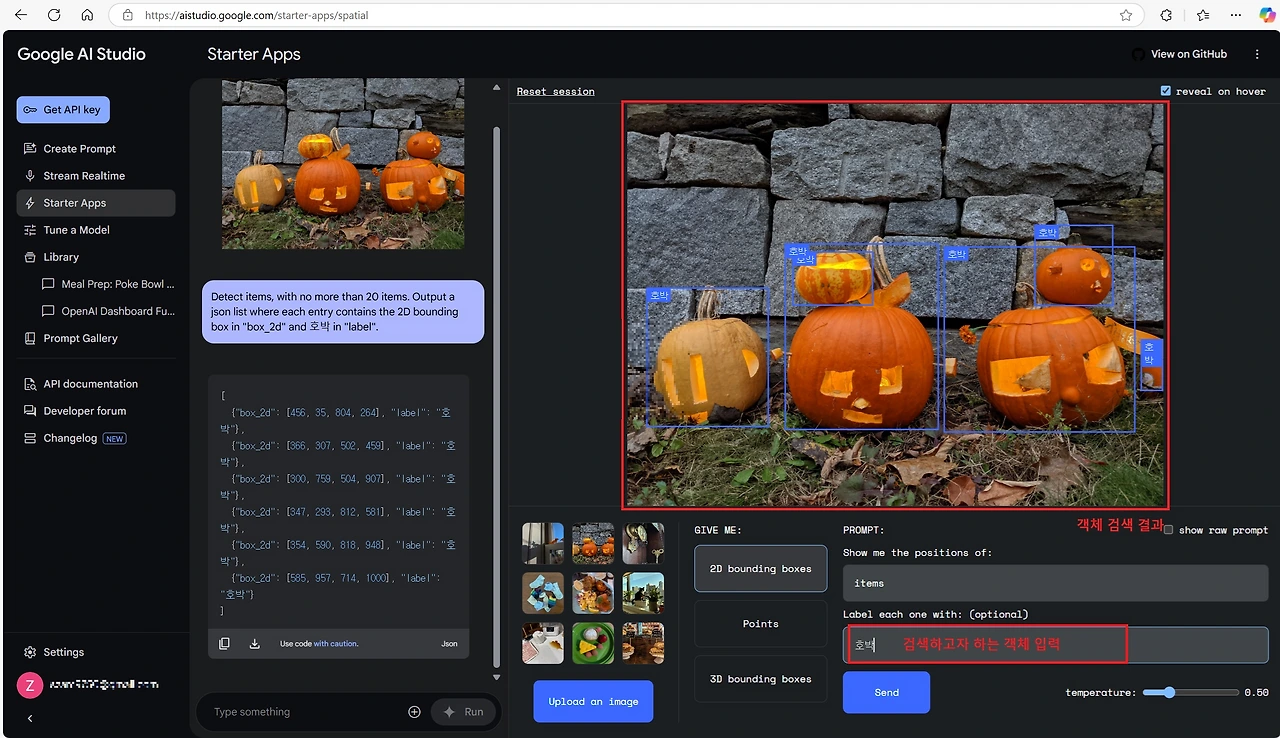Enable the show raw prompt checkbox
Screen dimensions: 1280x738
coord(1169,530)
